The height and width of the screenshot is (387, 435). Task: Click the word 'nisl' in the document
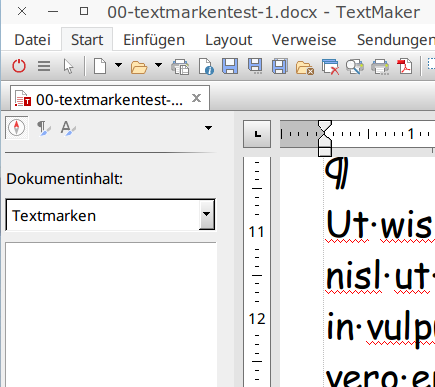pyautogui.click(x=354, y=276)
